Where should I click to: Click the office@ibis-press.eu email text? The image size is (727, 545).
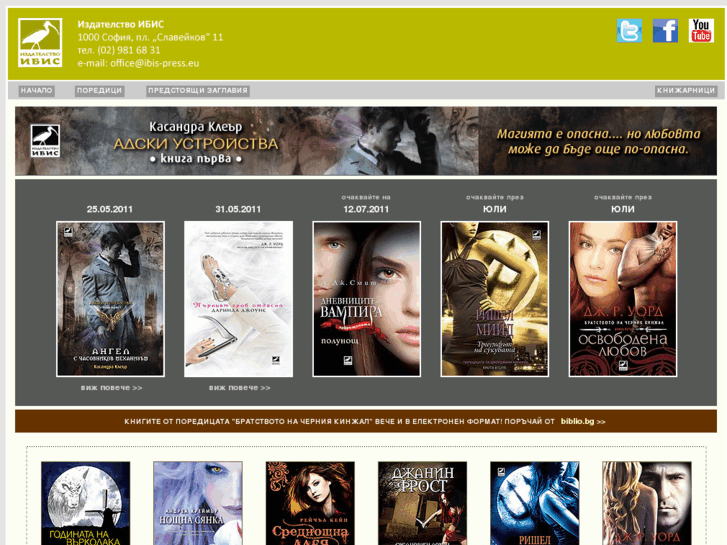(x=154, y=63)
